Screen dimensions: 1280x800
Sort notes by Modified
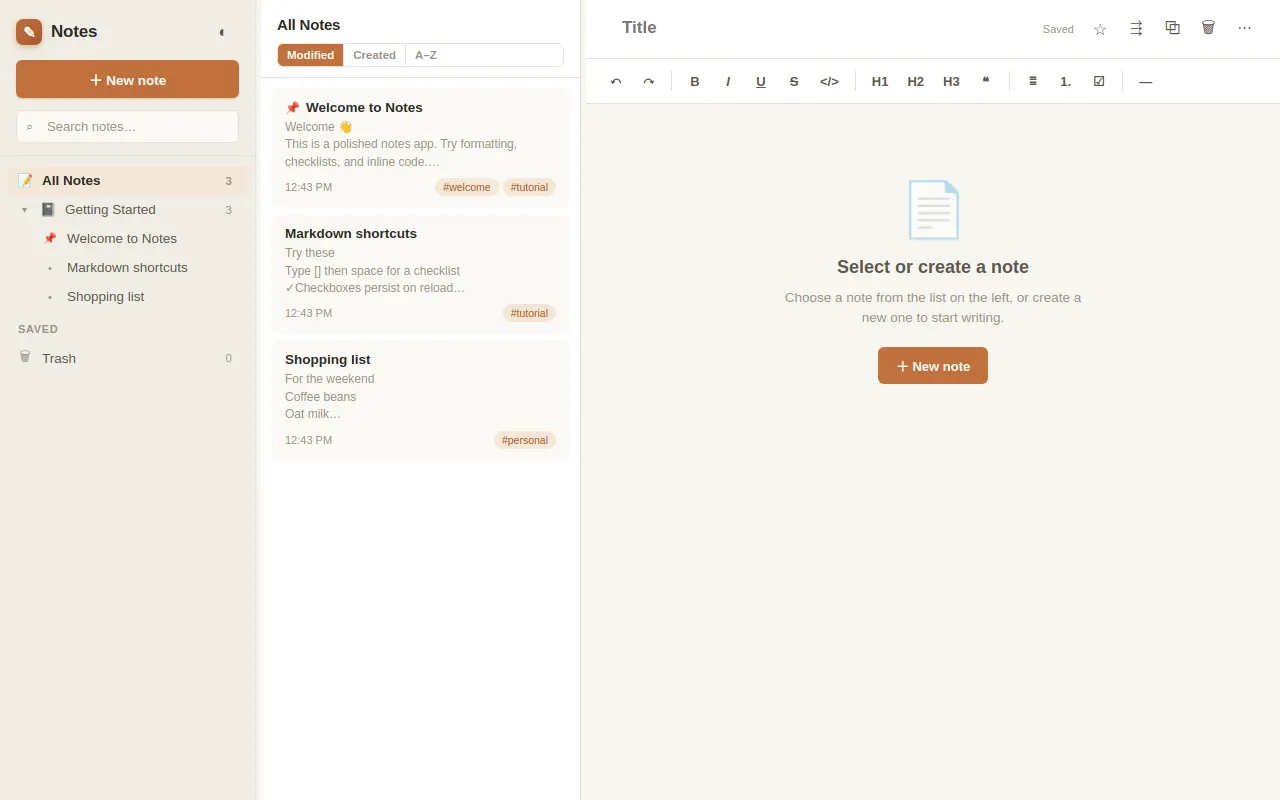(310, 55)
